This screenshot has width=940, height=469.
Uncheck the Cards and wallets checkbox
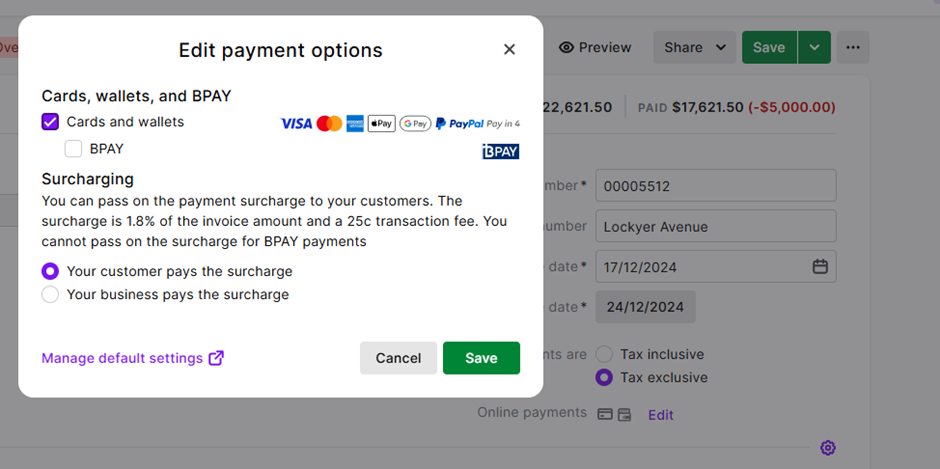pos(50,122)
